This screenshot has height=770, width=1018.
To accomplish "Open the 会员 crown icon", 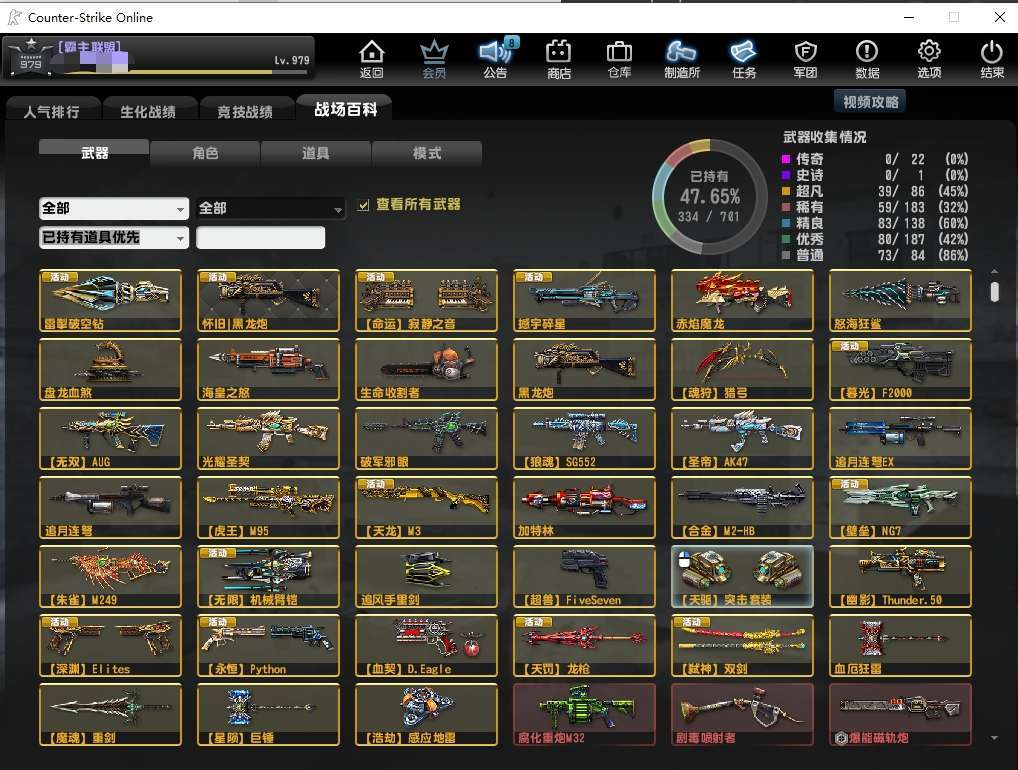I will [x=434, y=58].
